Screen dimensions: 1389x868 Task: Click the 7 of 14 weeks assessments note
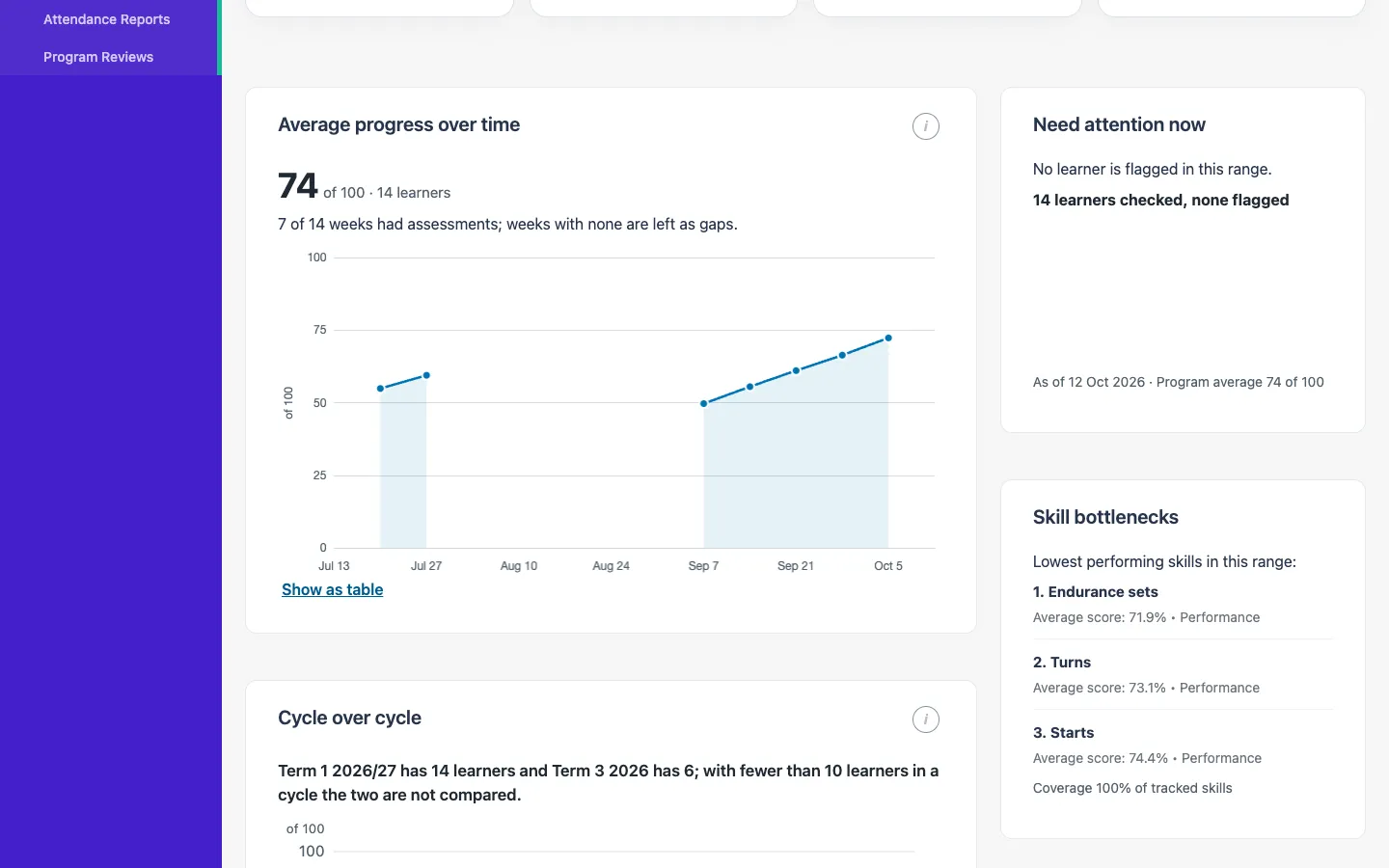(x=507, y=224)
